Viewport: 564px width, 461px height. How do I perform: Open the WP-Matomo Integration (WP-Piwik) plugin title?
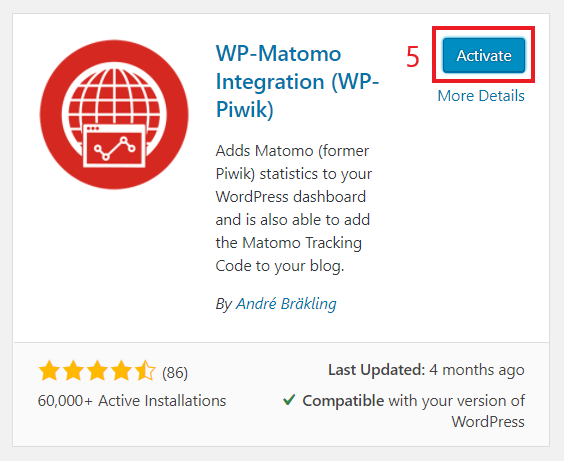pyautogui.click(x=297, y=81)
